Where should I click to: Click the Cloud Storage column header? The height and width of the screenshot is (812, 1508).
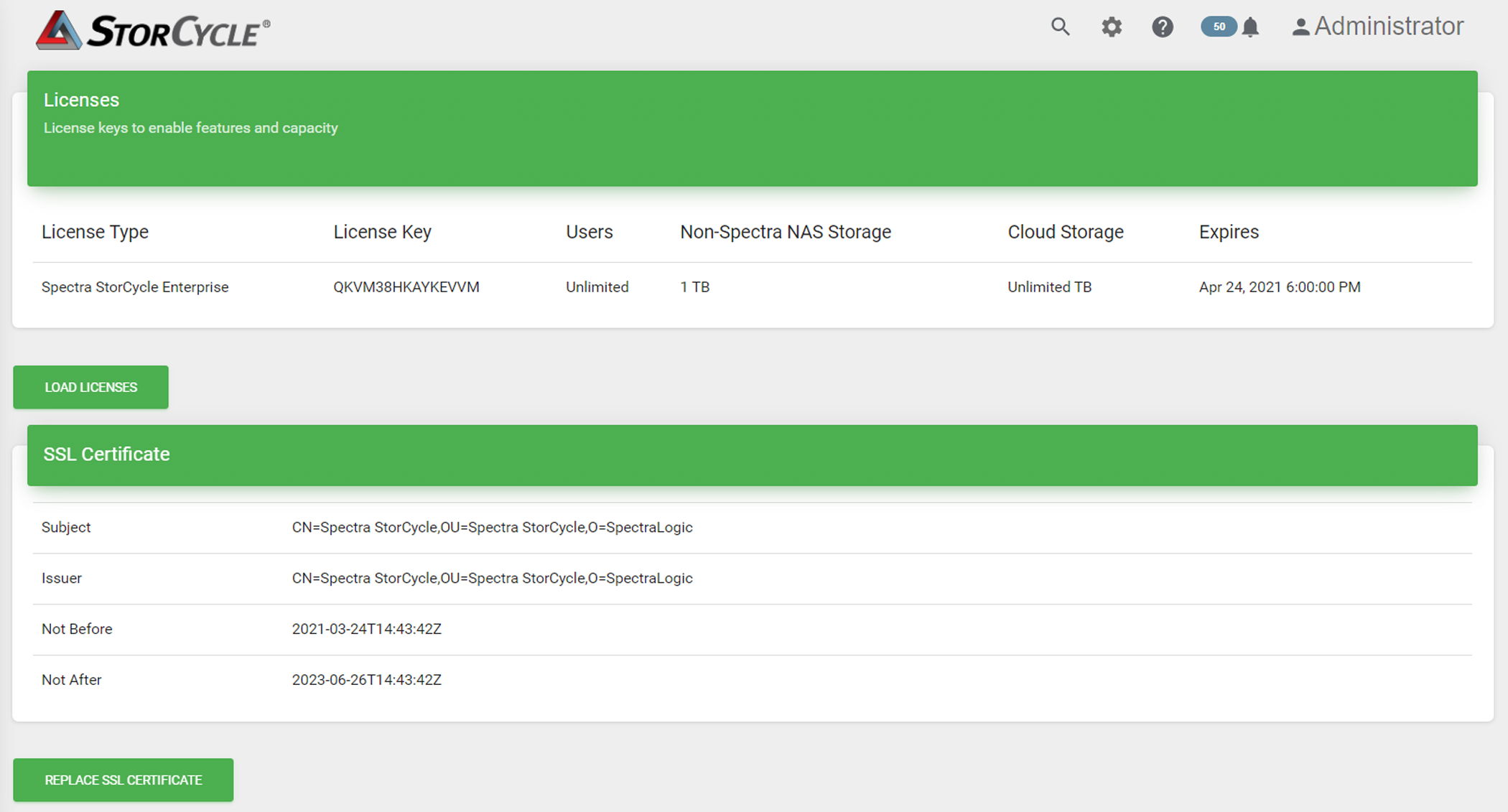pyautogui.click(x=1065, y=232)
